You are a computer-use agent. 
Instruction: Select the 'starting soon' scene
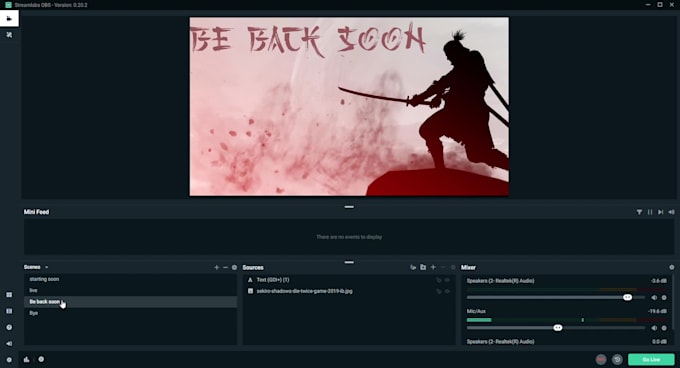click(x=130, y=280)
